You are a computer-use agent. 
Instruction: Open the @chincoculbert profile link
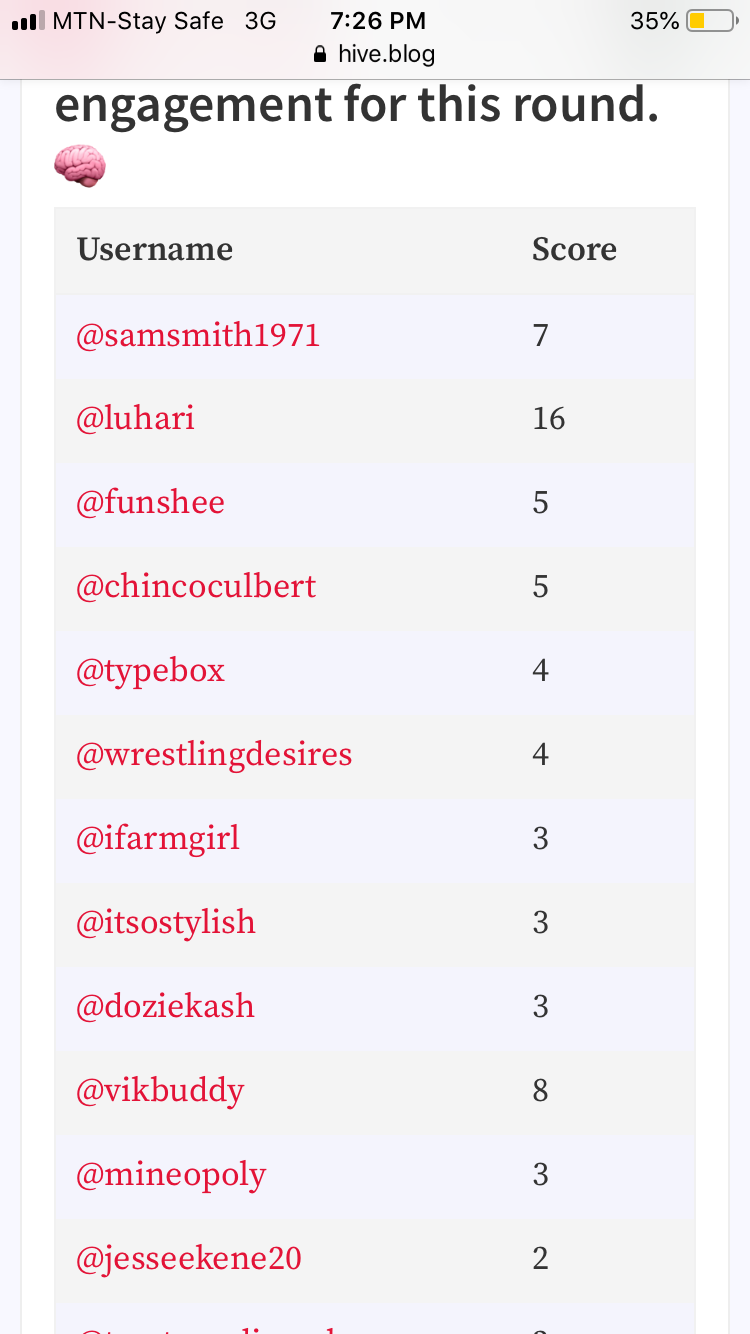(196, 586)
